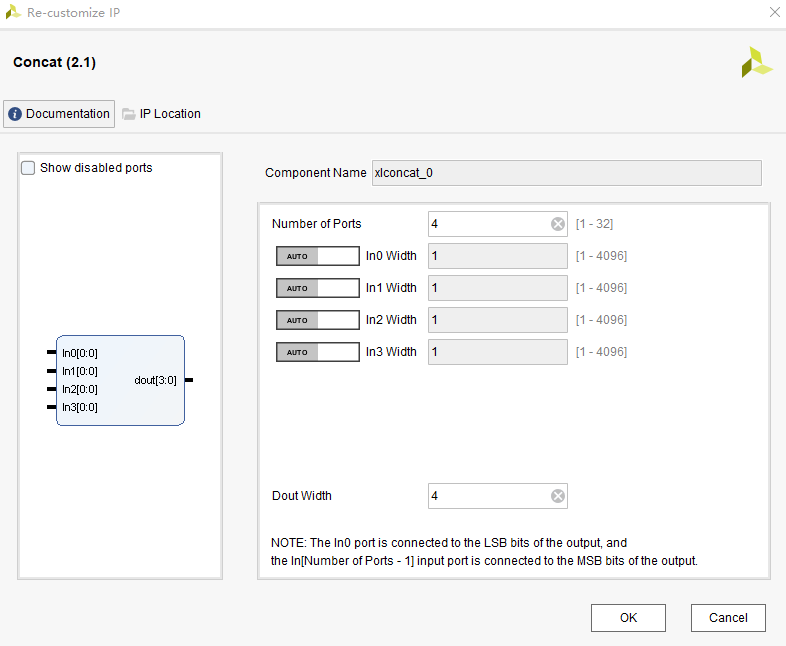The height and width of the screenshot is (646, 786).
Task: Toggle AUTO switch for In2 Width
Action: tap(317, 320)
